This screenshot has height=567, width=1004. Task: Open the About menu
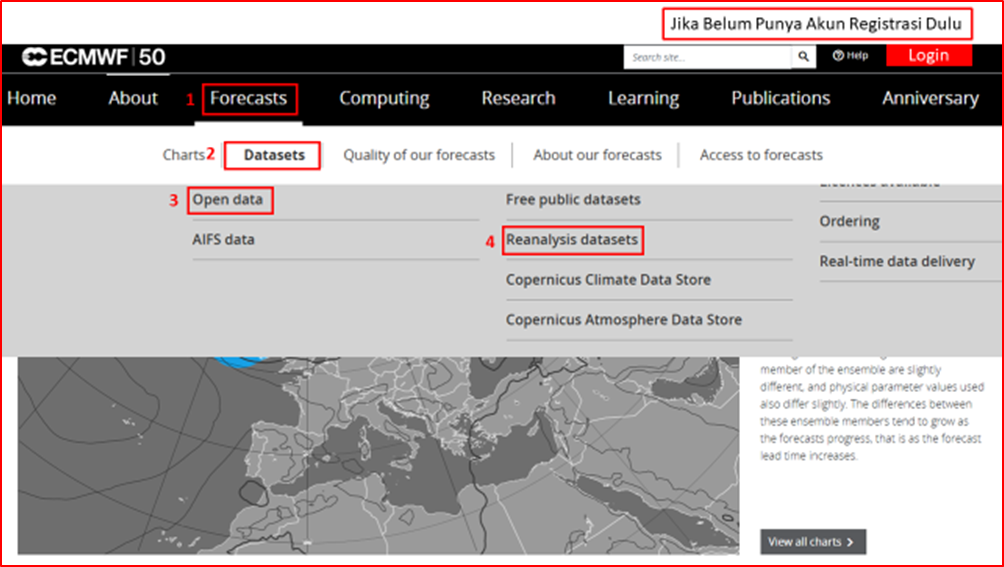point(133,98)
